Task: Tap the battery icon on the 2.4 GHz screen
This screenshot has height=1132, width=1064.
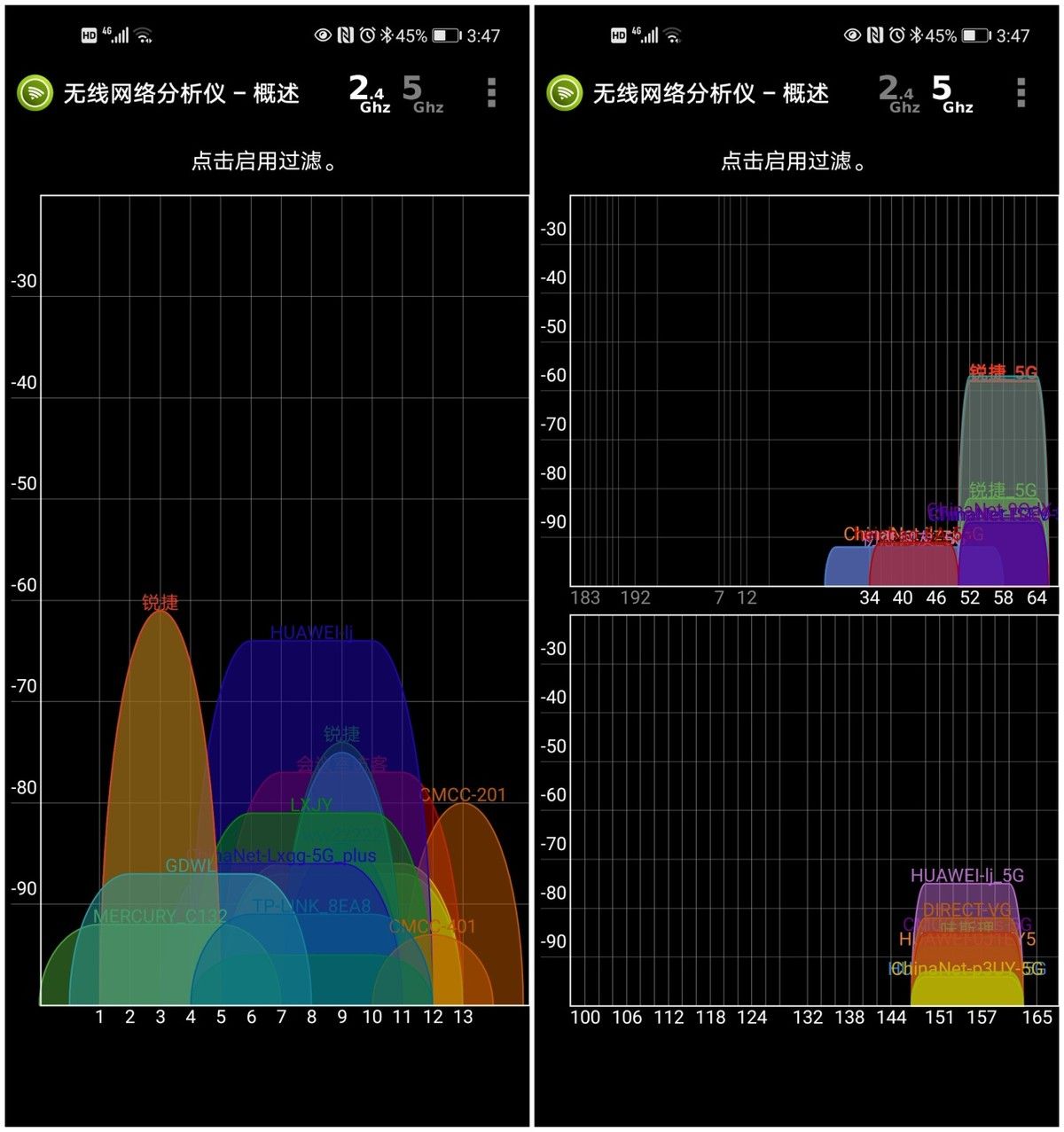Action: coord(446,35)
